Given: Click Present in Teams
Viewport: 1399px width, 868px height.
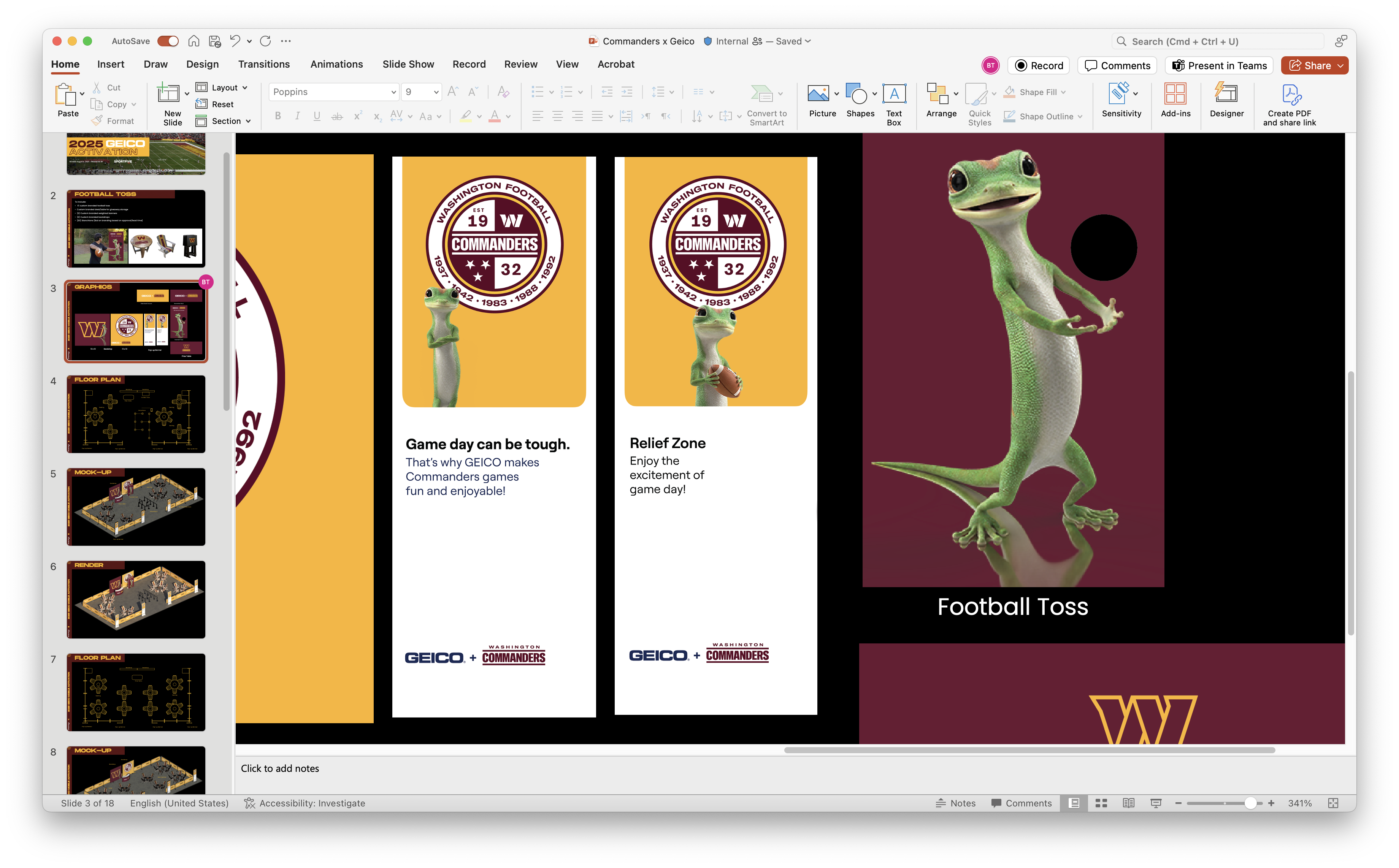Looking at the screenshot, I should [x=1219, y=65].
